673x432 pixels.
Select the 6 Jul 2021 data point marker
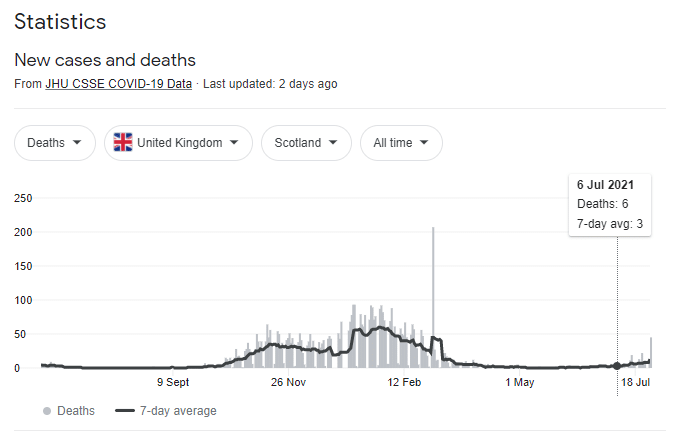pos(617,366)
